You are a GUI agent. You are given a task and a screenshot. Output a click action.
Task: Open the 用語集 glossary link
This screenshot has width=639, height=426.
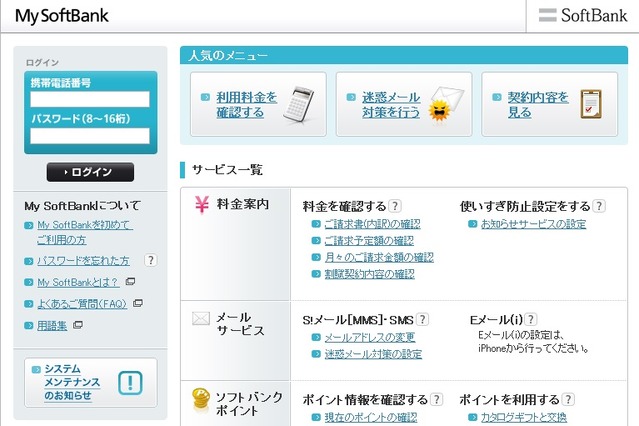click(52, 326)
